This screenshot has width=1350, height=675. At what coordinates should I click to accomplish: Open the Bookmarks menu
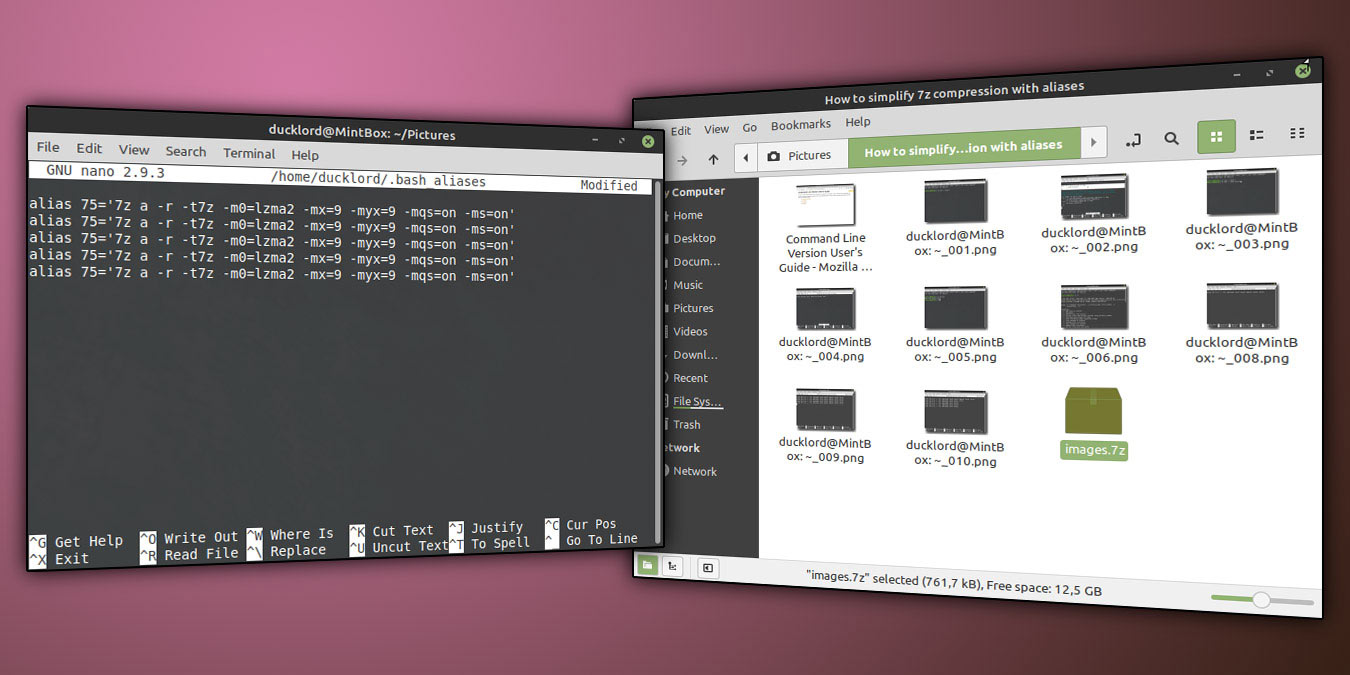point(800,124)
